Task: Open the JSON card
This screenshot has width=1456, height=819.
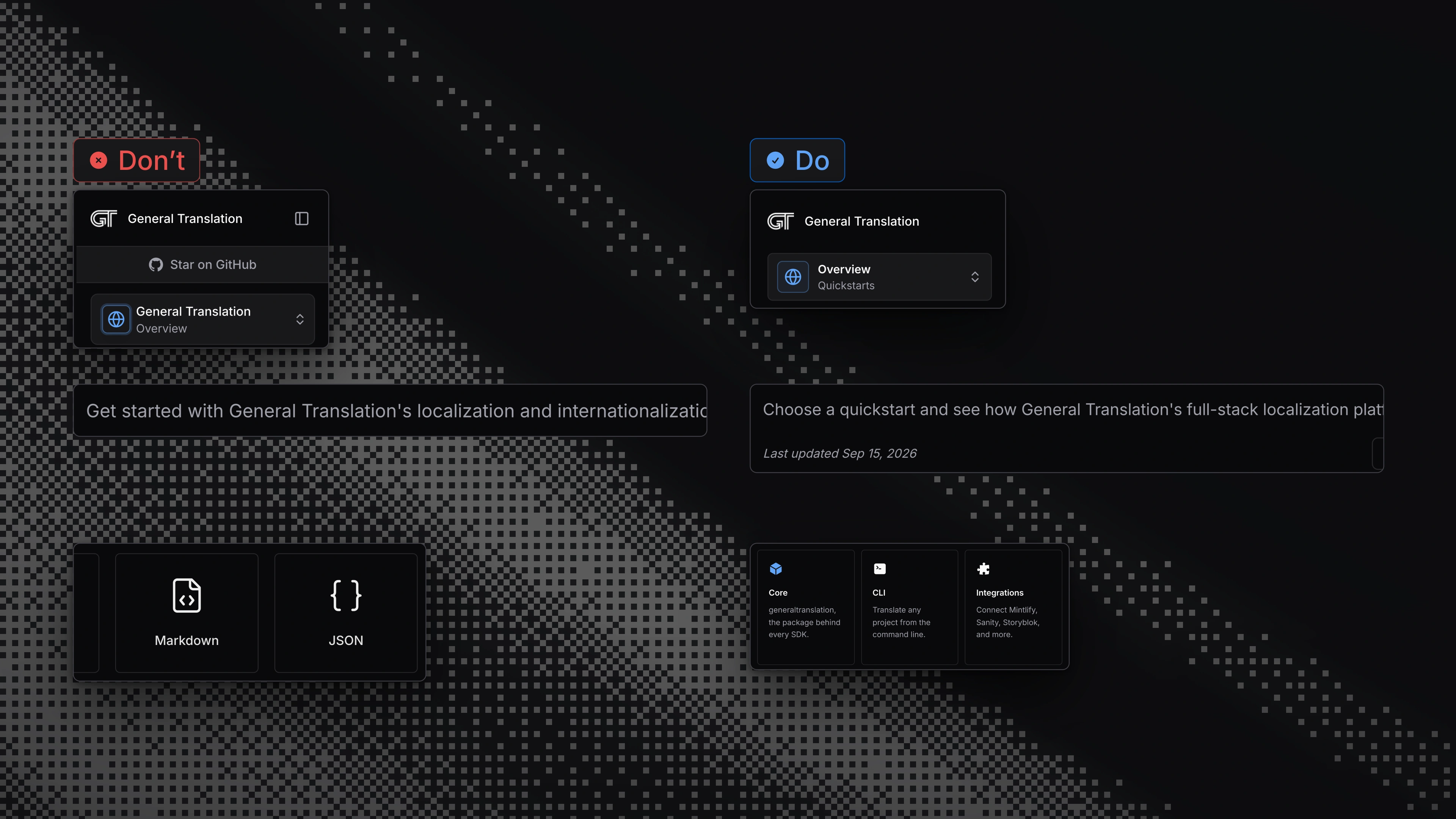Action: [346, 613]
